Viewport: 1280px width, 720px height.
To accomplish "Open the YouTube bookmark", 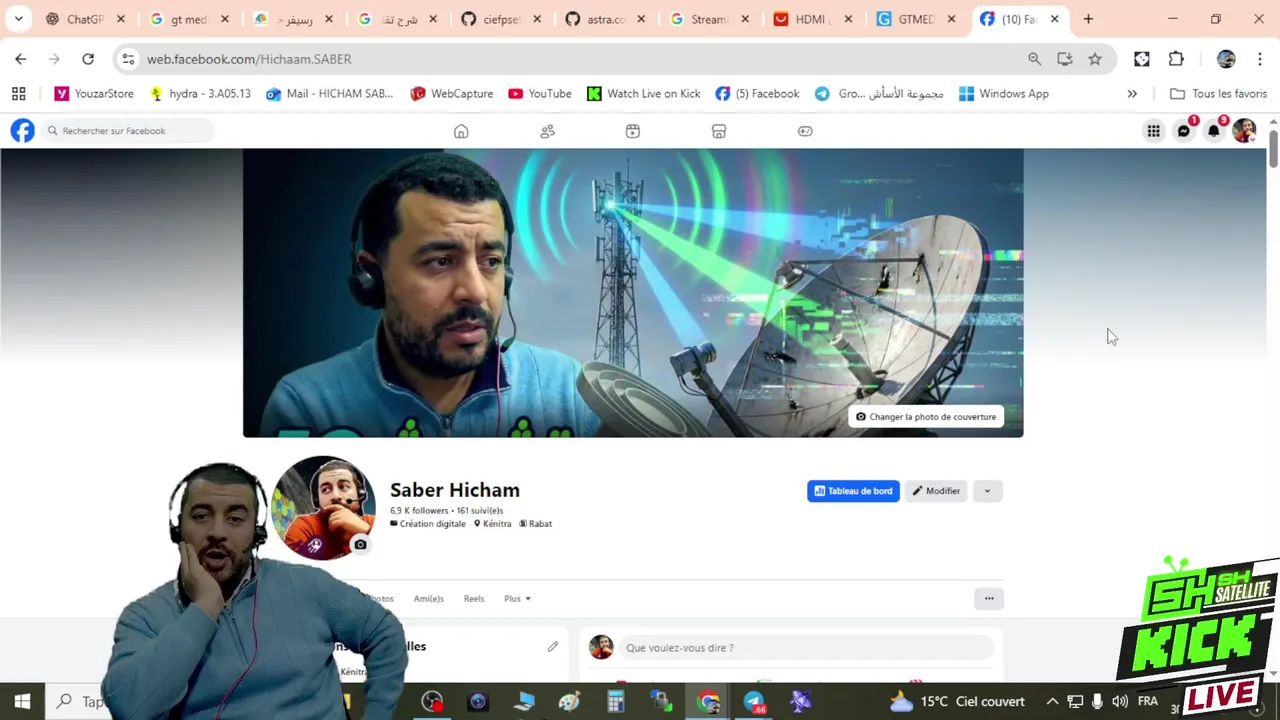I will point(540,94).
